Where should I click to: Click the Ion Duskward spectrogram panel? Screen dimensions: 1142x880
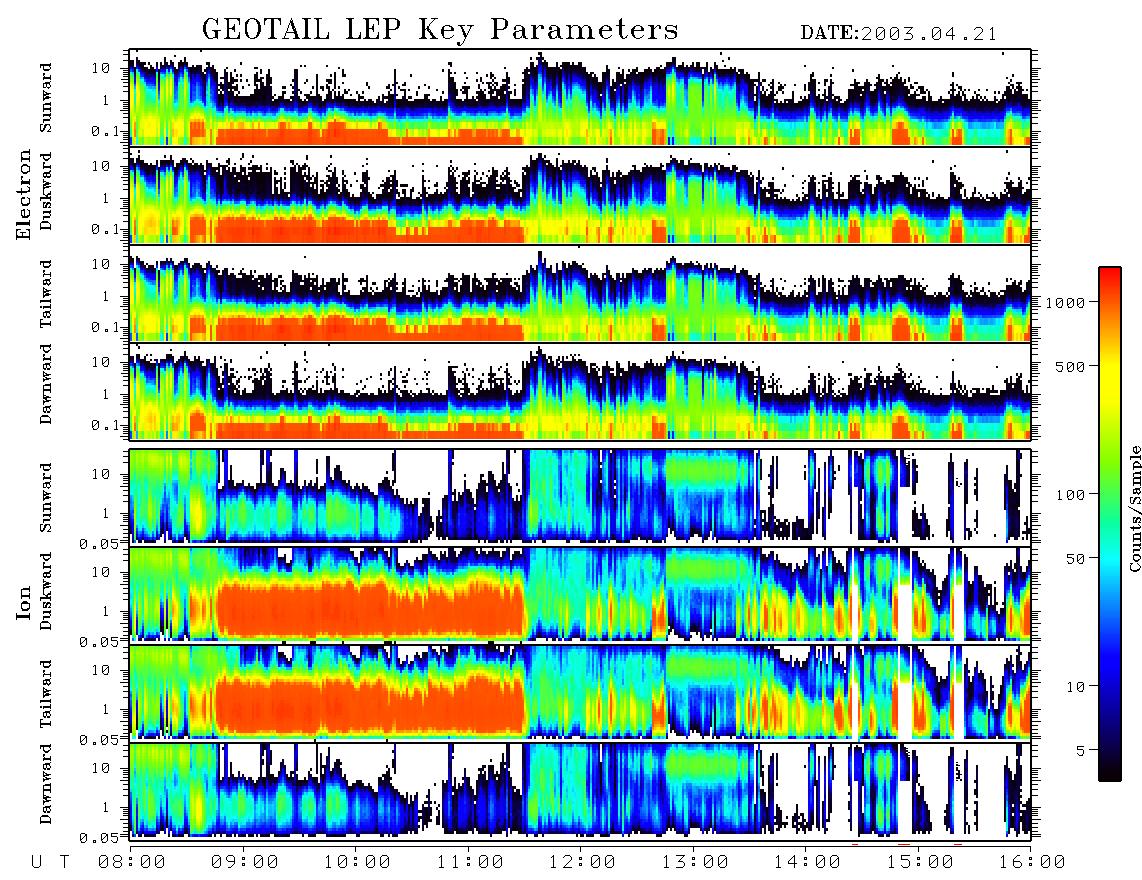580,594
